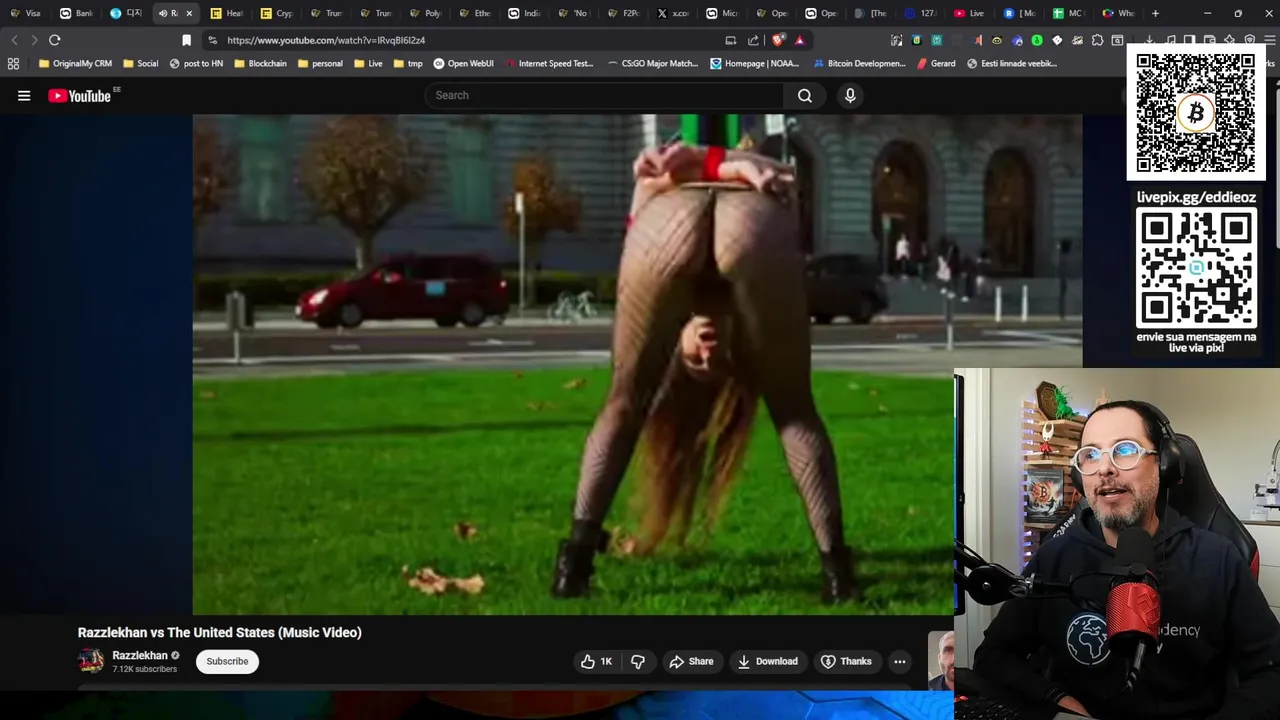Open a new browser tab
This screenshot has height=720, width=1280.
pyautogui.click(x=1155, y=13)
